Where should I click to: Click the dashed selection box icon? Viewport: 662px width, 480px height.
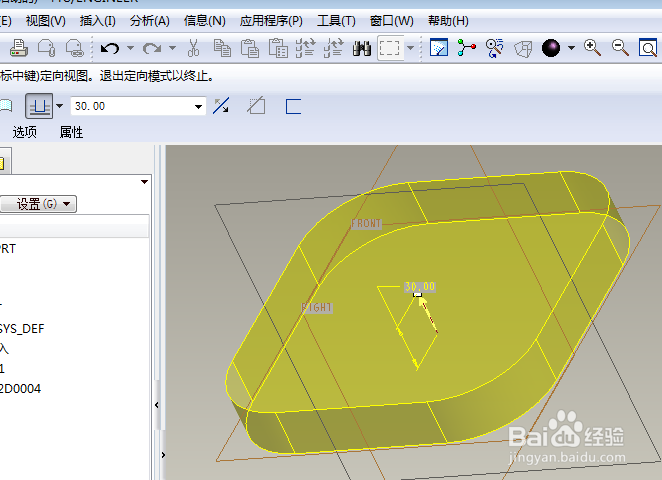390,48
